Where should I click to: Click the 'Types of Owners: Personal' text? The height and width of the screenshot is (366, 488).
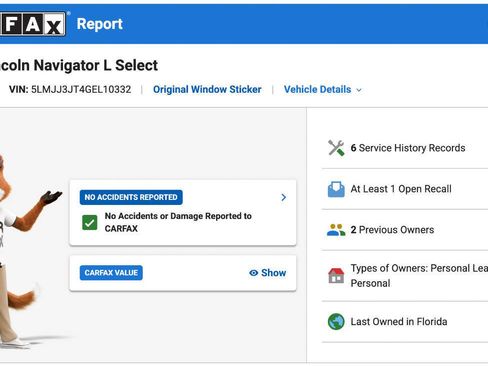(x=419, y=276)
